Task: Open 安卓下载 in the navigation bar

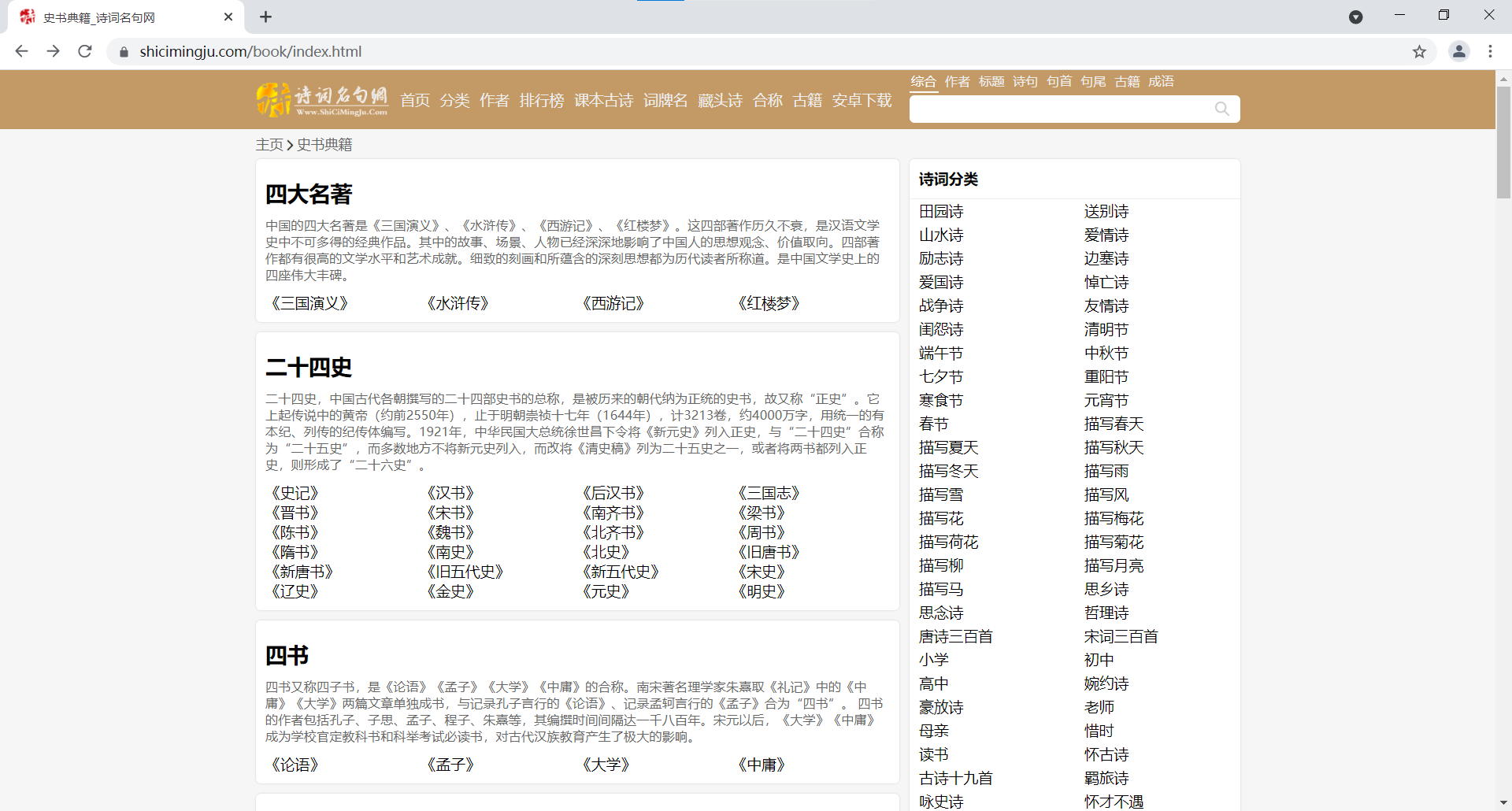Action: click(862, 100)
